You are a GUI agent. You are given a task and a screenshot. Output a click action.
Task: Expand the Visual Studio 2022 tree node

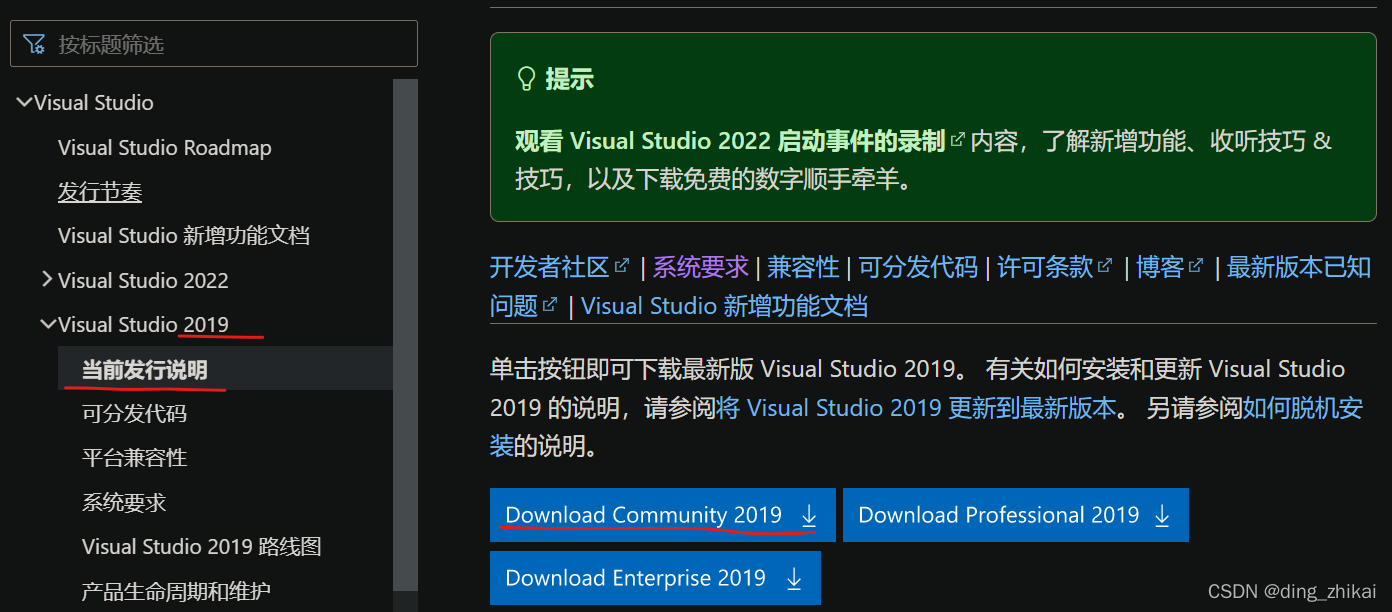coord(47,280)
